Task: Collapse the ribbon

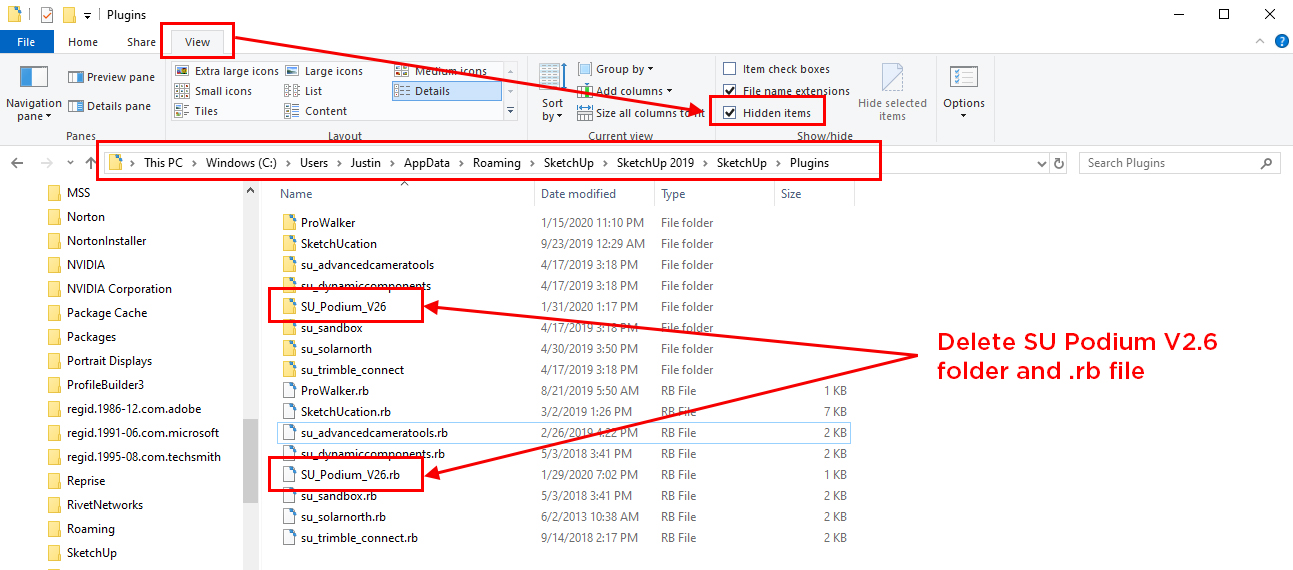Action: (x=1260, y=42)
